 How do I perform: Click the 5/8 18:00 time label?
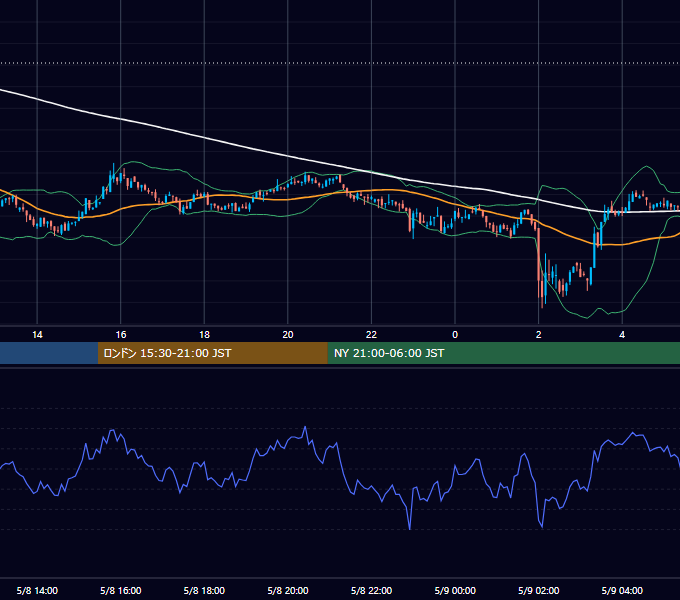pos(204,590)
